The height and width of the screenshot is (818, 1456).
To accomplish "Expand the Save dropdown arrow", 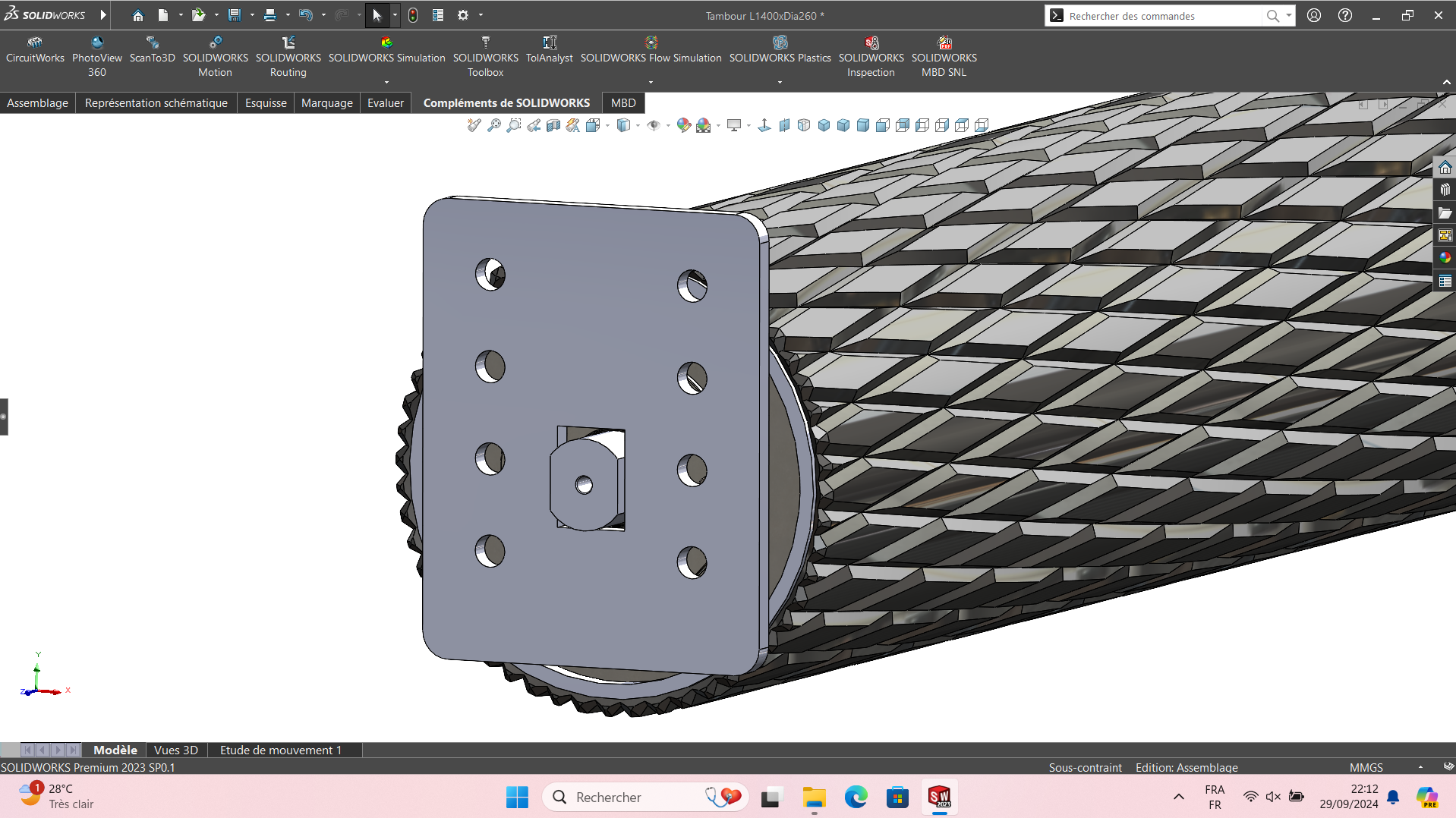I will click(252, 15).
